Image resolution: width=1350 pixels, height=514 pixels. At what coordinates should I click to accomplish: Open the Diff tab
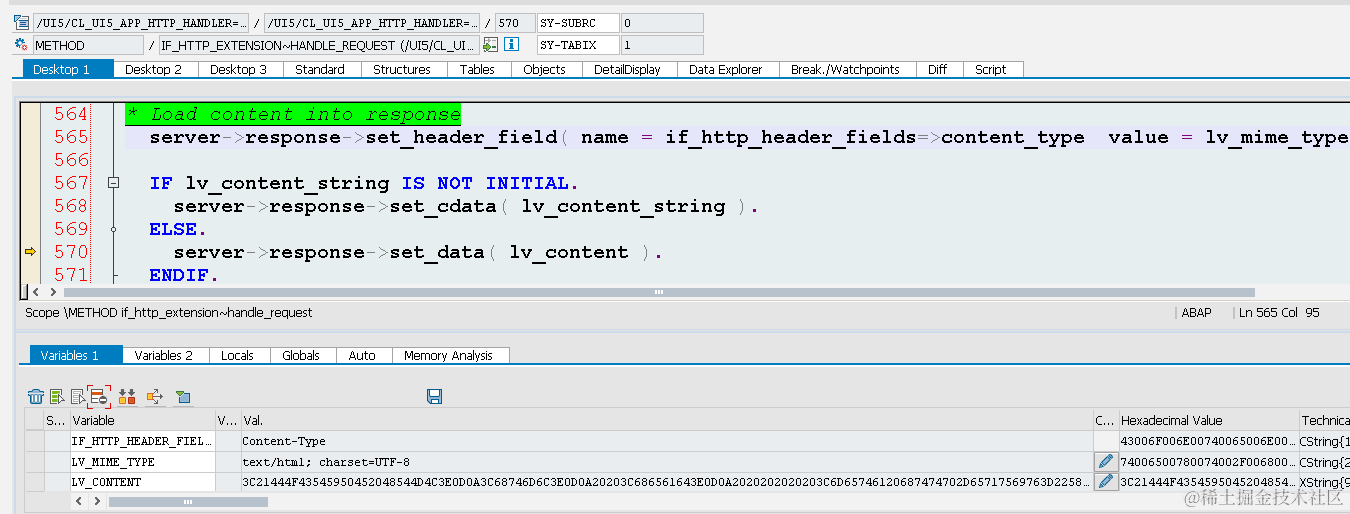[x=937, y=69]
